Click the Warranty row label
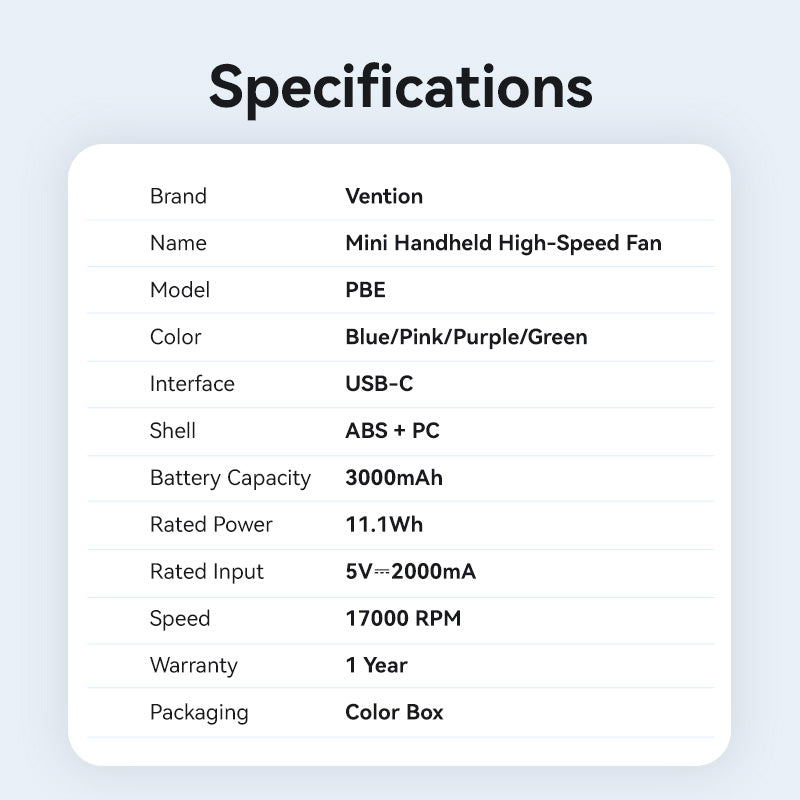Viewport: 800px width, 800px height. pos(193,665)
